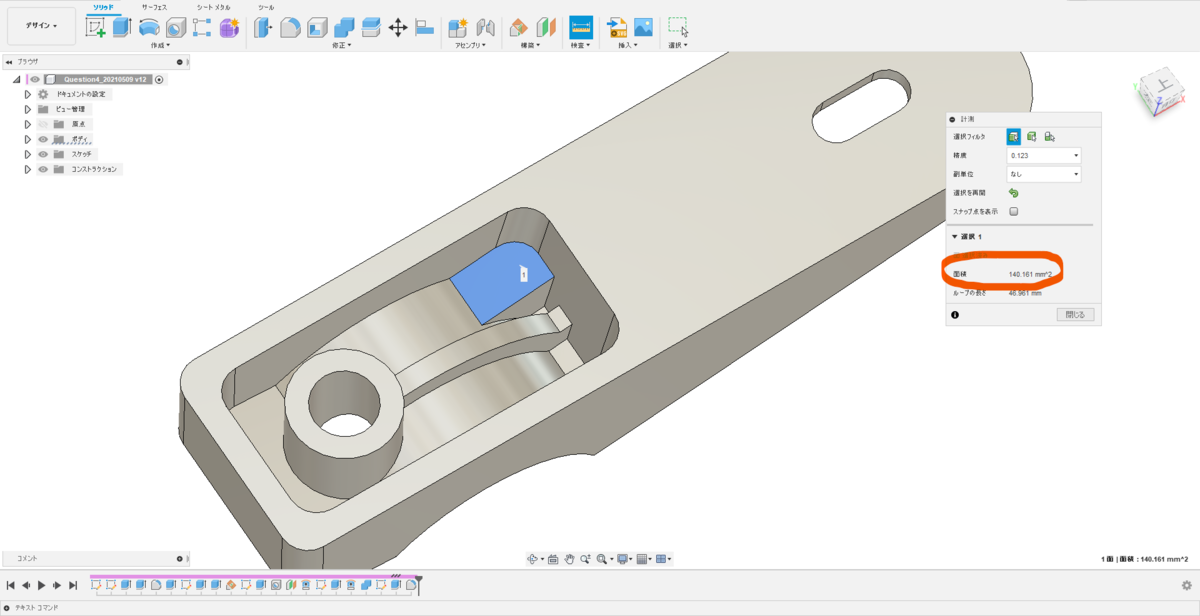Jump to the timeline end
1200x616 pixels.
coord(73,585)
